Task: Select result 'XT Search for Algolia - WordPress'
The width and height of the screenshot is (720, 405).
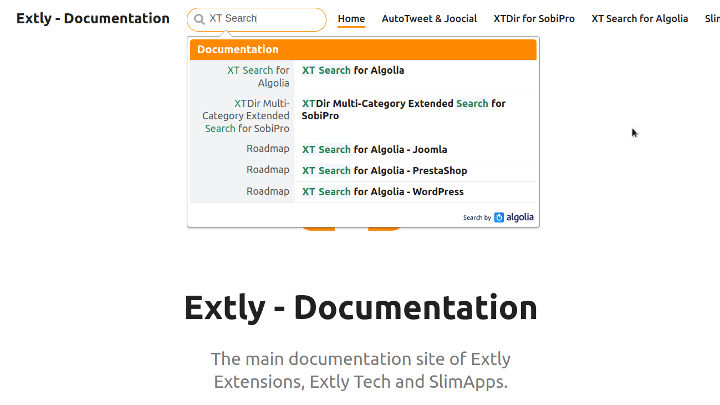Action: coord(382,192)
